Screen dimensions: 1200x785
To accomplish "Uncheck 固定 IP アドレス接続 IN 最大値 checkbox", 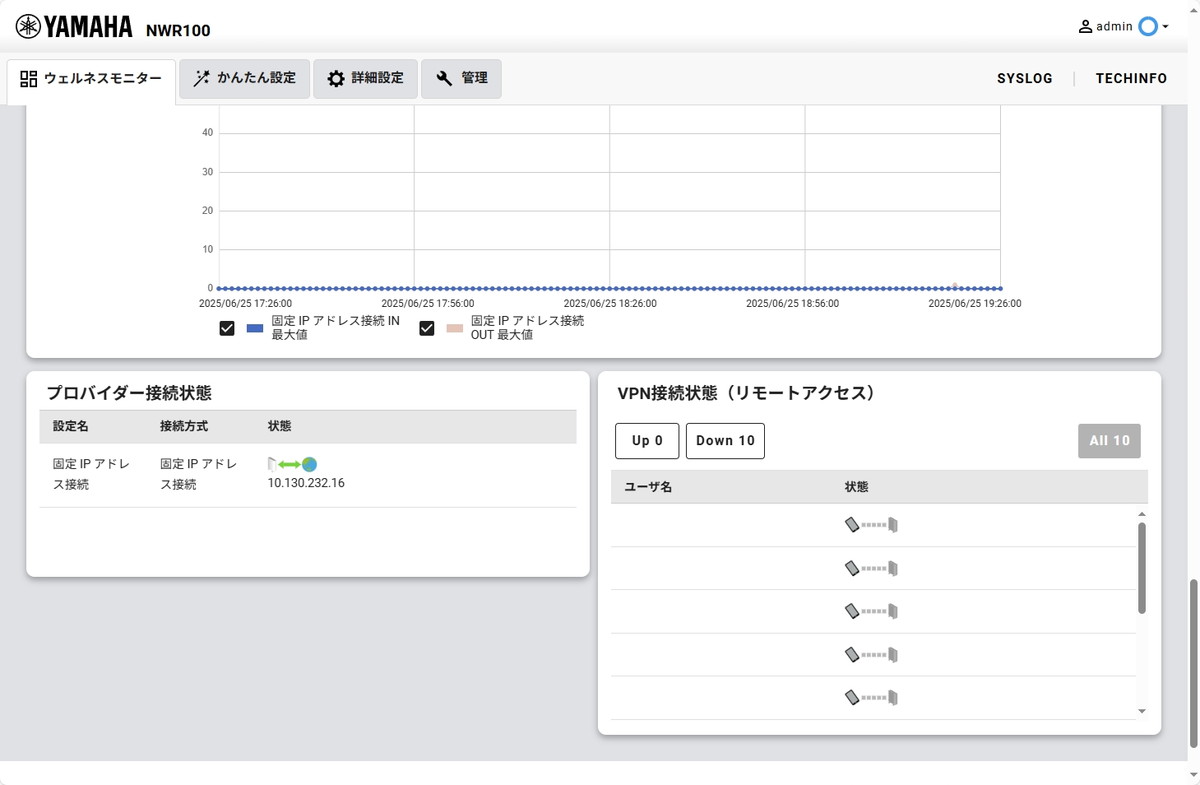I will (x=227, y=328).
